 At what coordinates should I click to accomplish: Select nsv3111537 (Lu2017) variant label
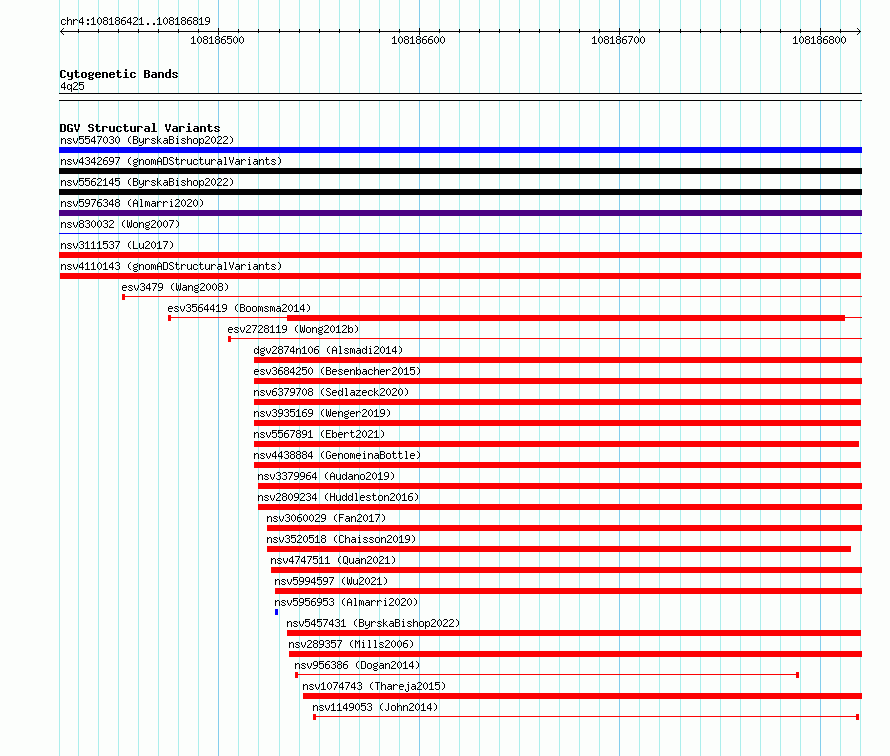[117, 245]
